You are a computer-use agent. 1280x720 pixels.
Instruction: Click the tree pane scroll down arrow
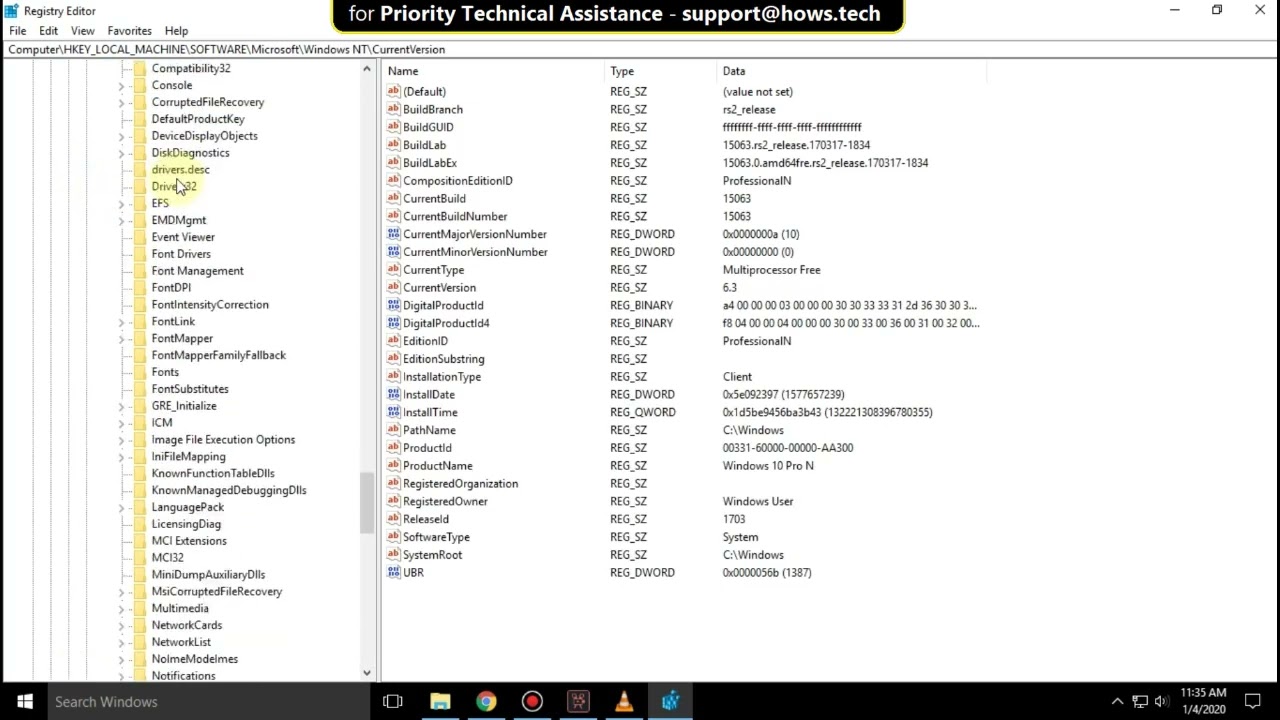point(367,673)
